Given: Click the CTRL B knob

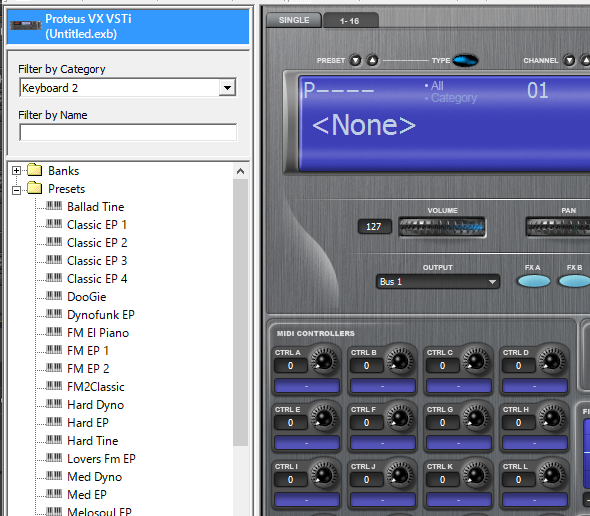Looking at the screenshot, I should 400,360.
